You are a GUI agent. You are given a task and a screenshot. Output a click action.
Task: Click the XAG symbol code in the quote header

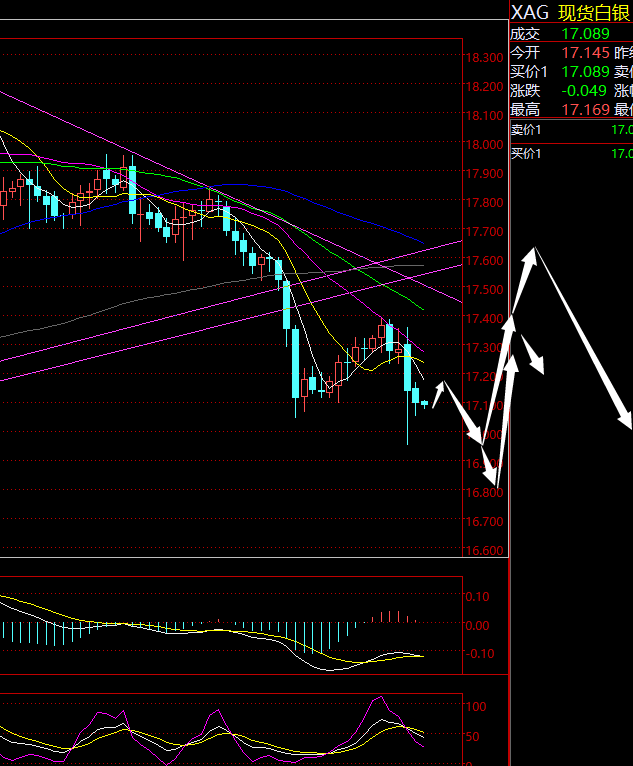pos(529,13)
